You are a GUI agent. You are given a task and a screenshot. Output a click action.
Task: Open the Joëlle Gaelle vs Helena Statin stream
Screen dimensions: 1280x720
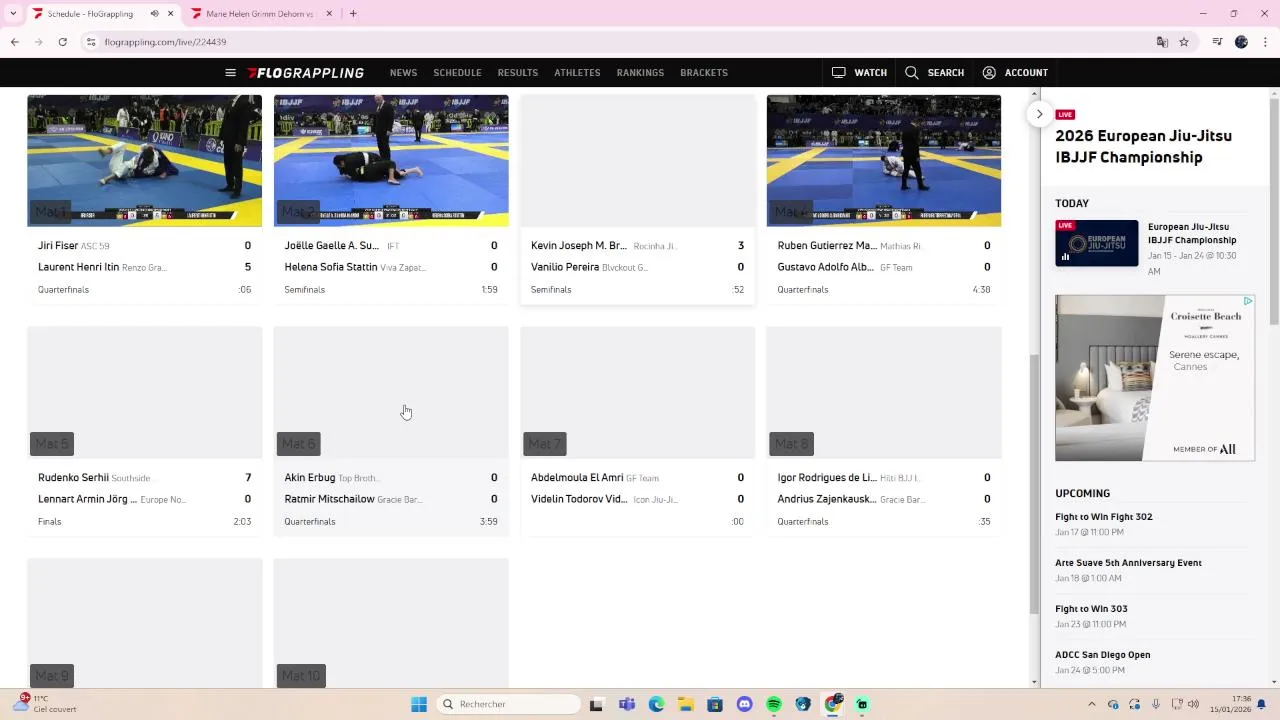[391, 161]
